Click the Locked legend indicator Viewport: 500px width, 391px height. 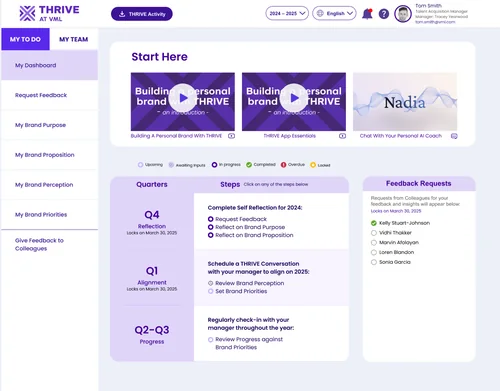[x=313, y=165]
